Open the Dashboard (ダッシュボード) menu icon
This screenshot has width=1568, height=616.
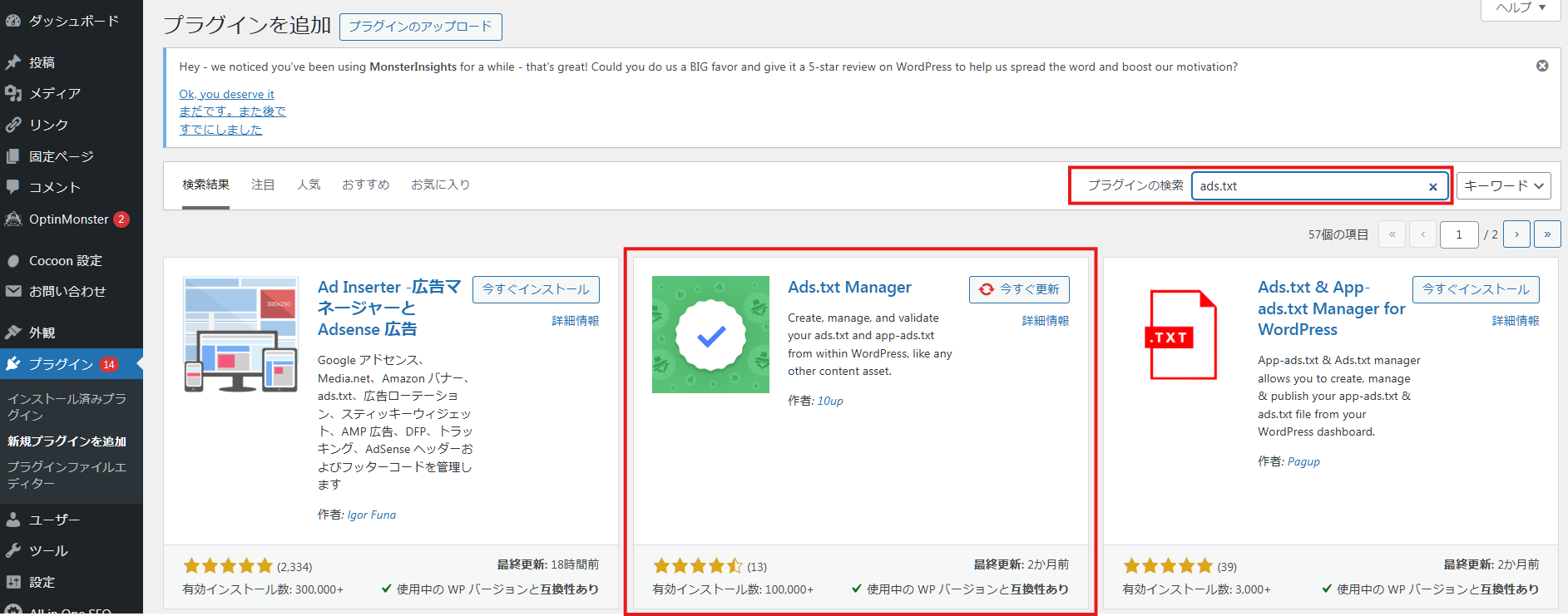point(13,21)
